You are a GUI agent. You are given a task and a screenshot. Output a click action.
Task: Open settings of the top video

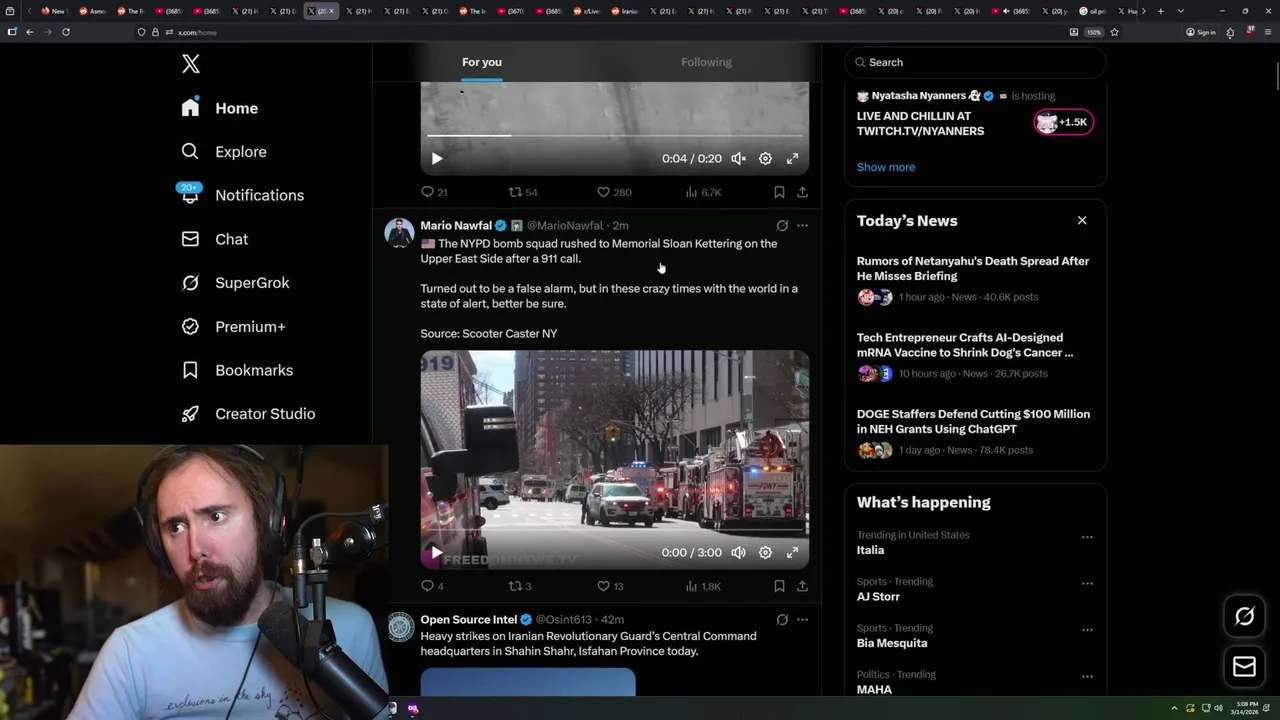[765, 158]
